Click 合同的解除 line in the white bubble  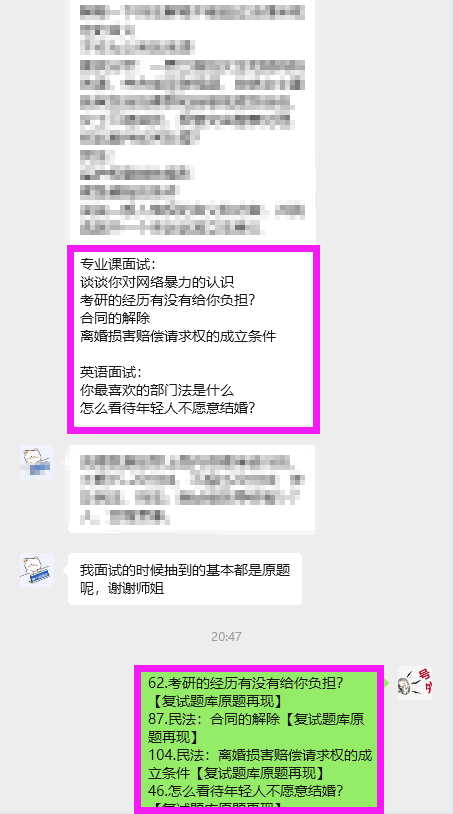115,318
